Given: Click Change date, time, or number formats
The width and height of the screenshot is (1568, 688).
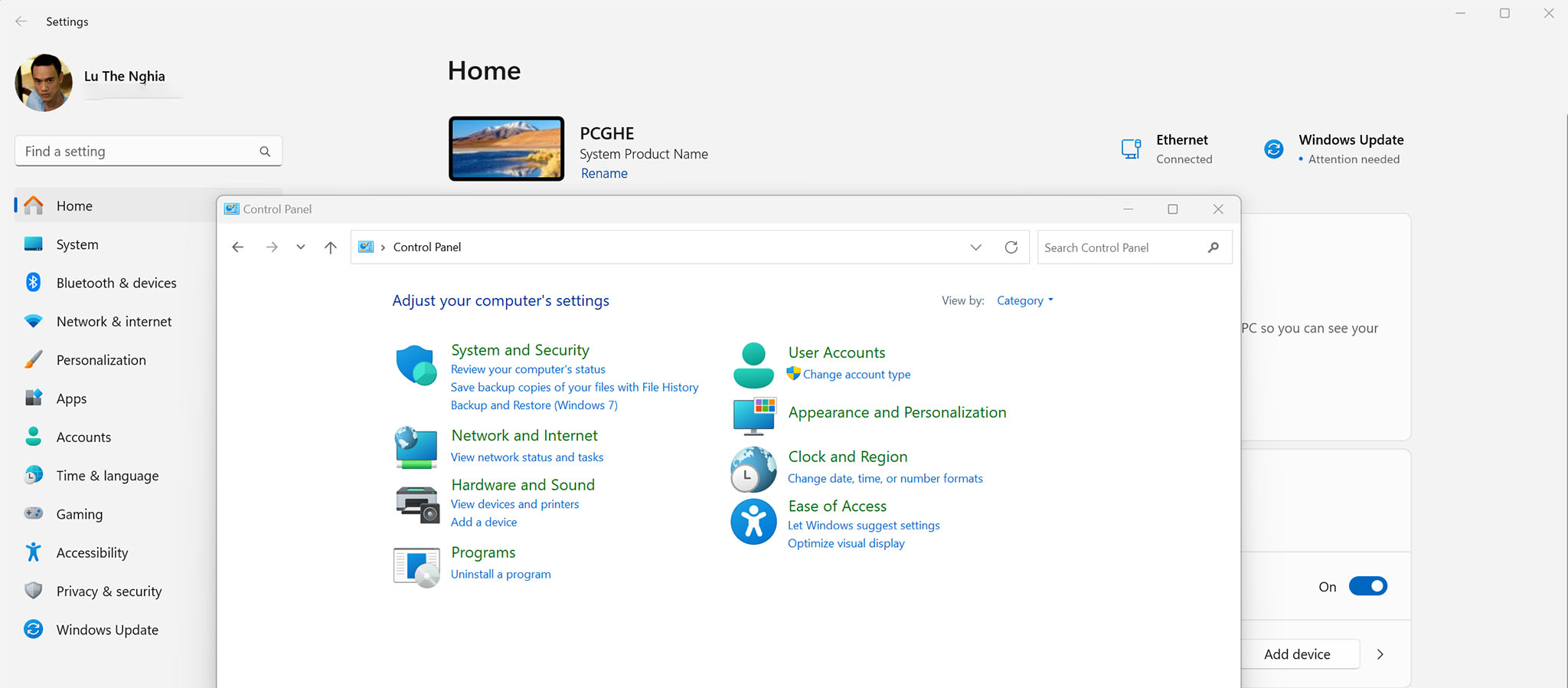Looking at the screenshot, I should point(885,478).
